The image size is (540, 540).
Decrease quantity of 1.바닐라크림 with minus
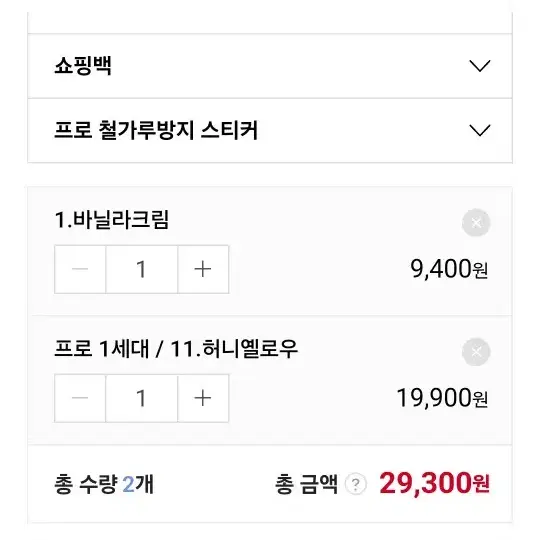pos(80,269)
